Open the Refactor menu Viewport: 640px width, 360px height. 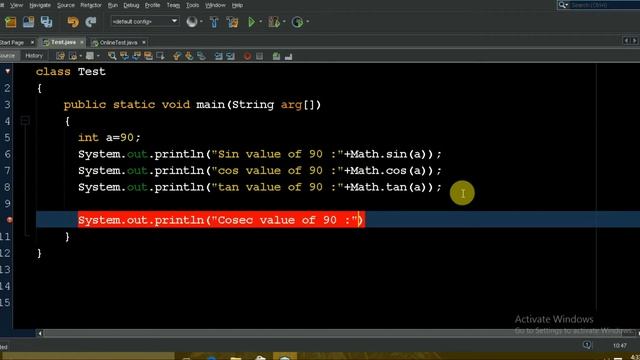[91, 5]
